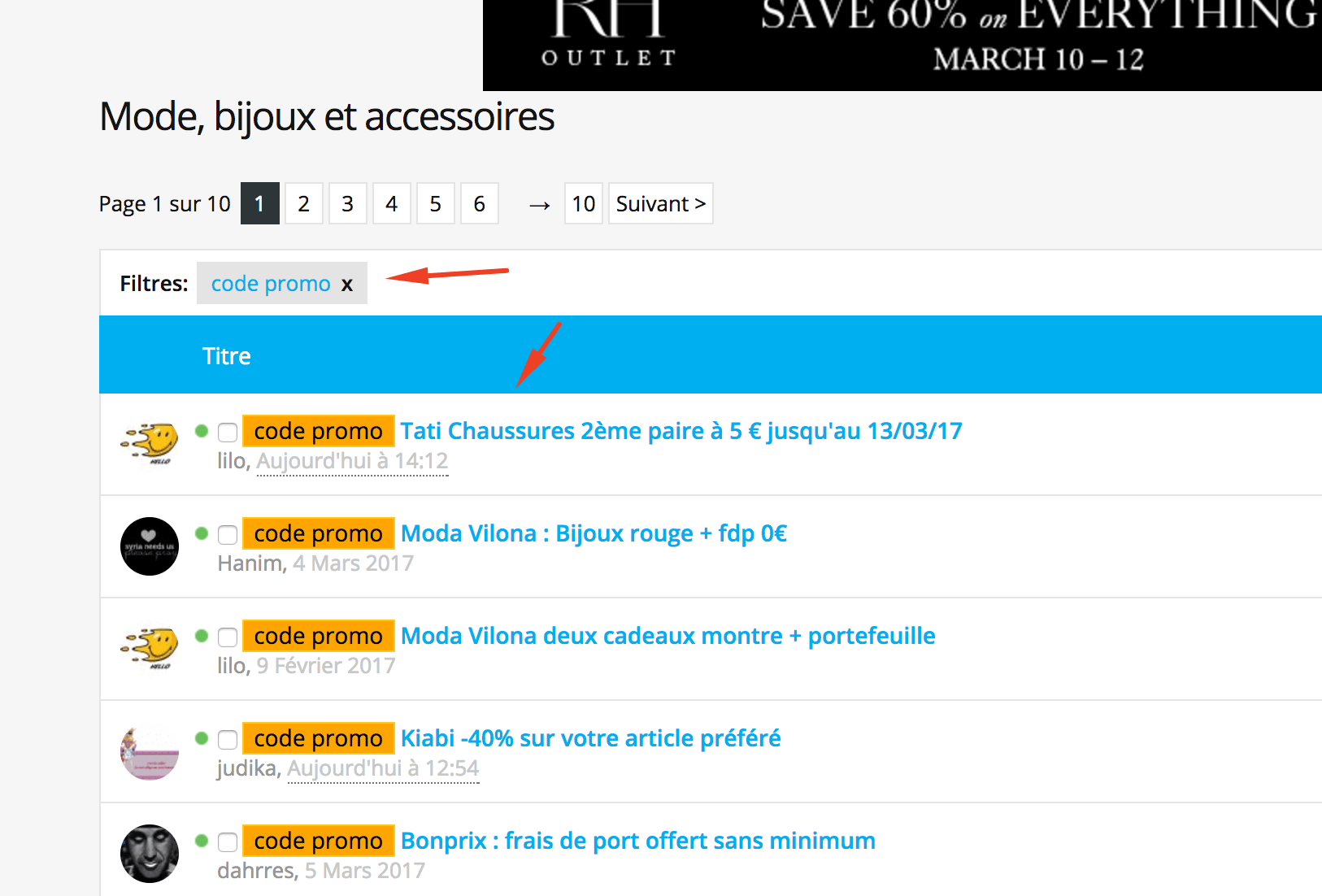1322x896 pixels.
Task: Click the code promo filter label
Action: [x=271, y=284]
